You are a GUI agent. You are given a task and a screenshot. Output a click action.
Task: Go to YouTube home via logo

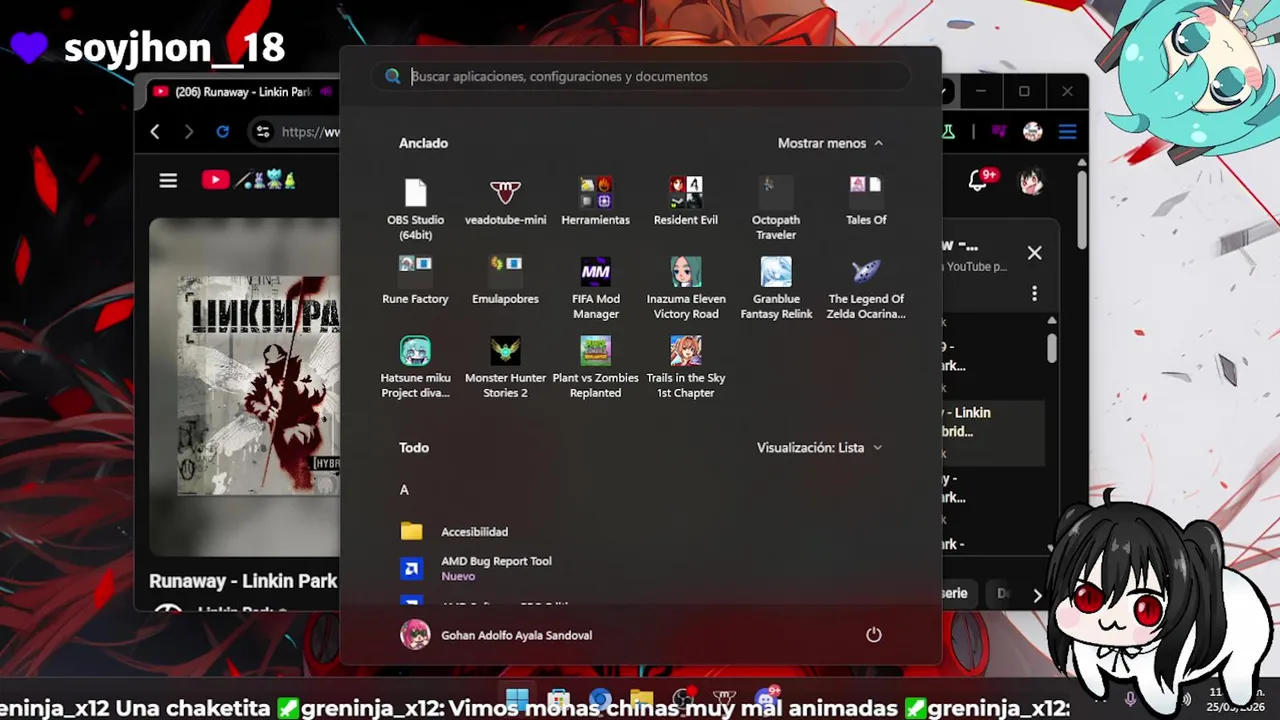coord(249,180)
